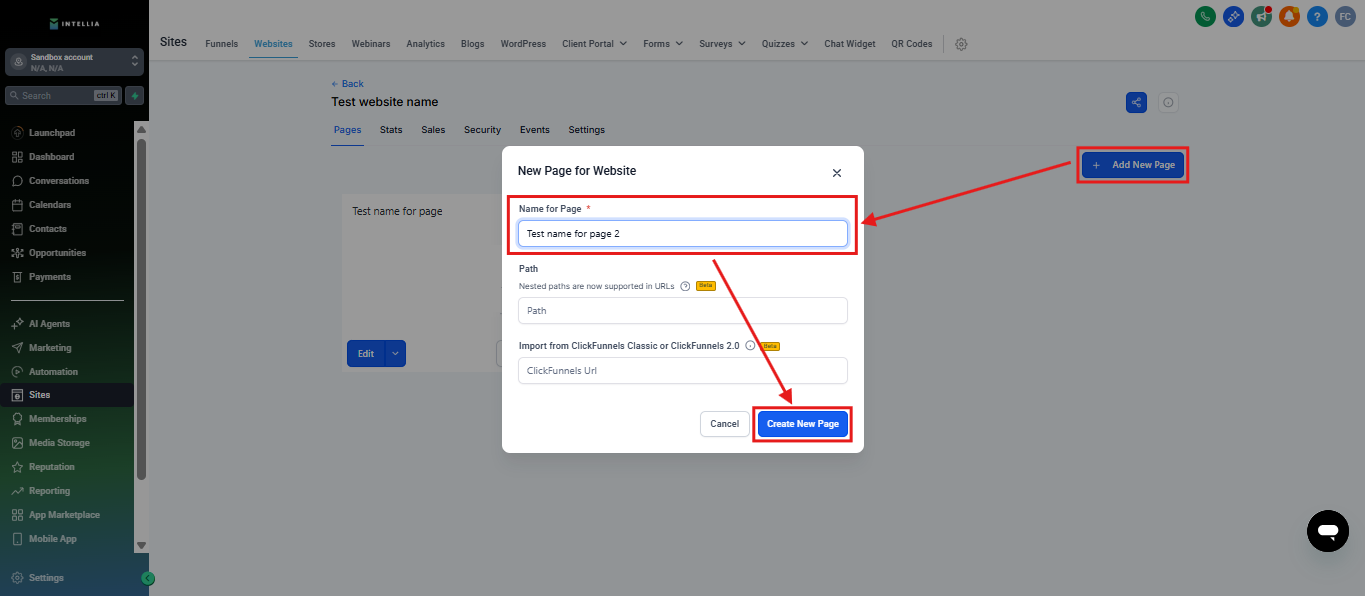This screenshot has height=596, width=1365.
Task: Collapse the sidebar with green arrow toggle
Action: coord(148,578)
